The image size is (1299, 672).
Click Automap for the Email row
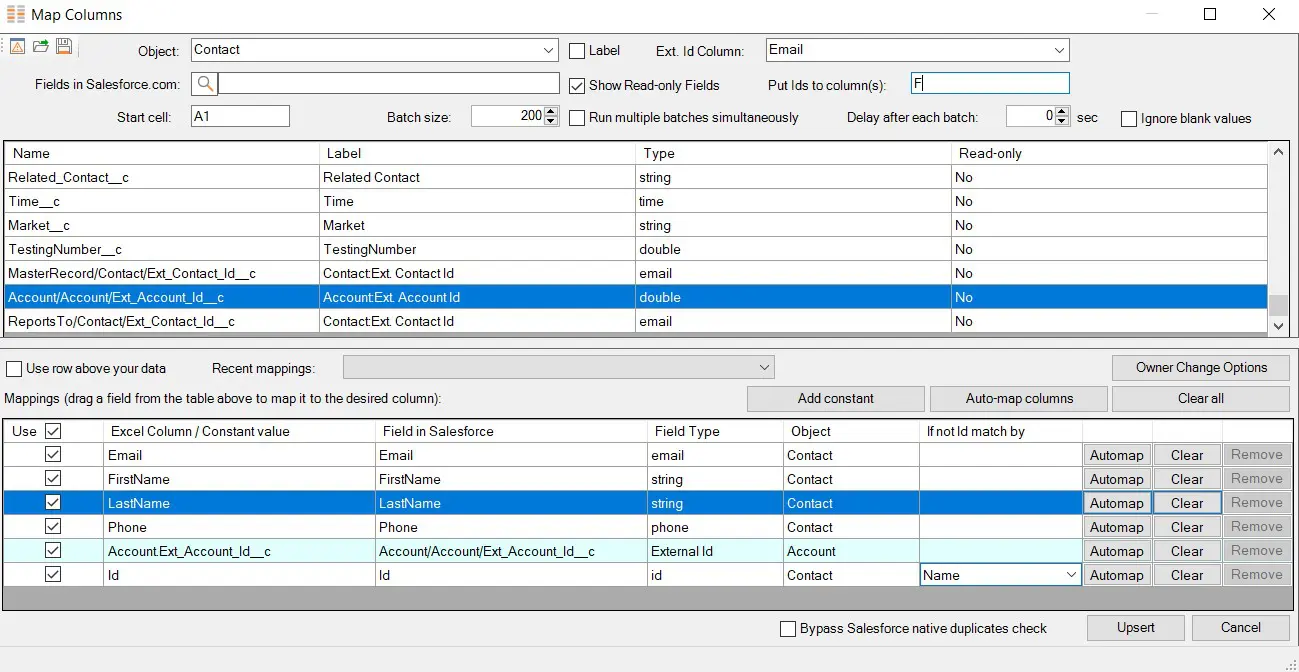(1117, 455)
